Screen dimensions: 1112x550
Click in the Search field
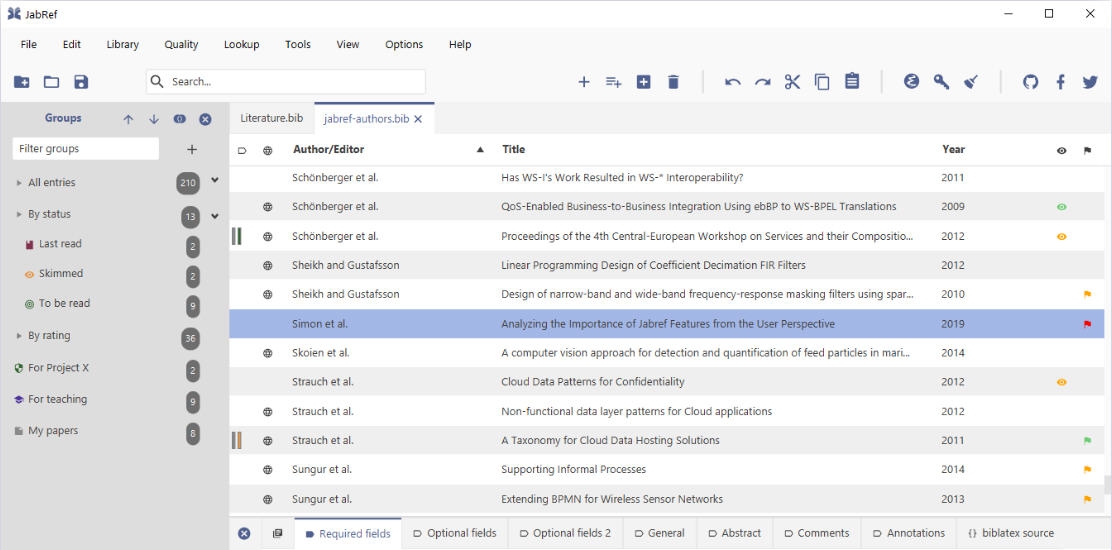tap(286, 82)
